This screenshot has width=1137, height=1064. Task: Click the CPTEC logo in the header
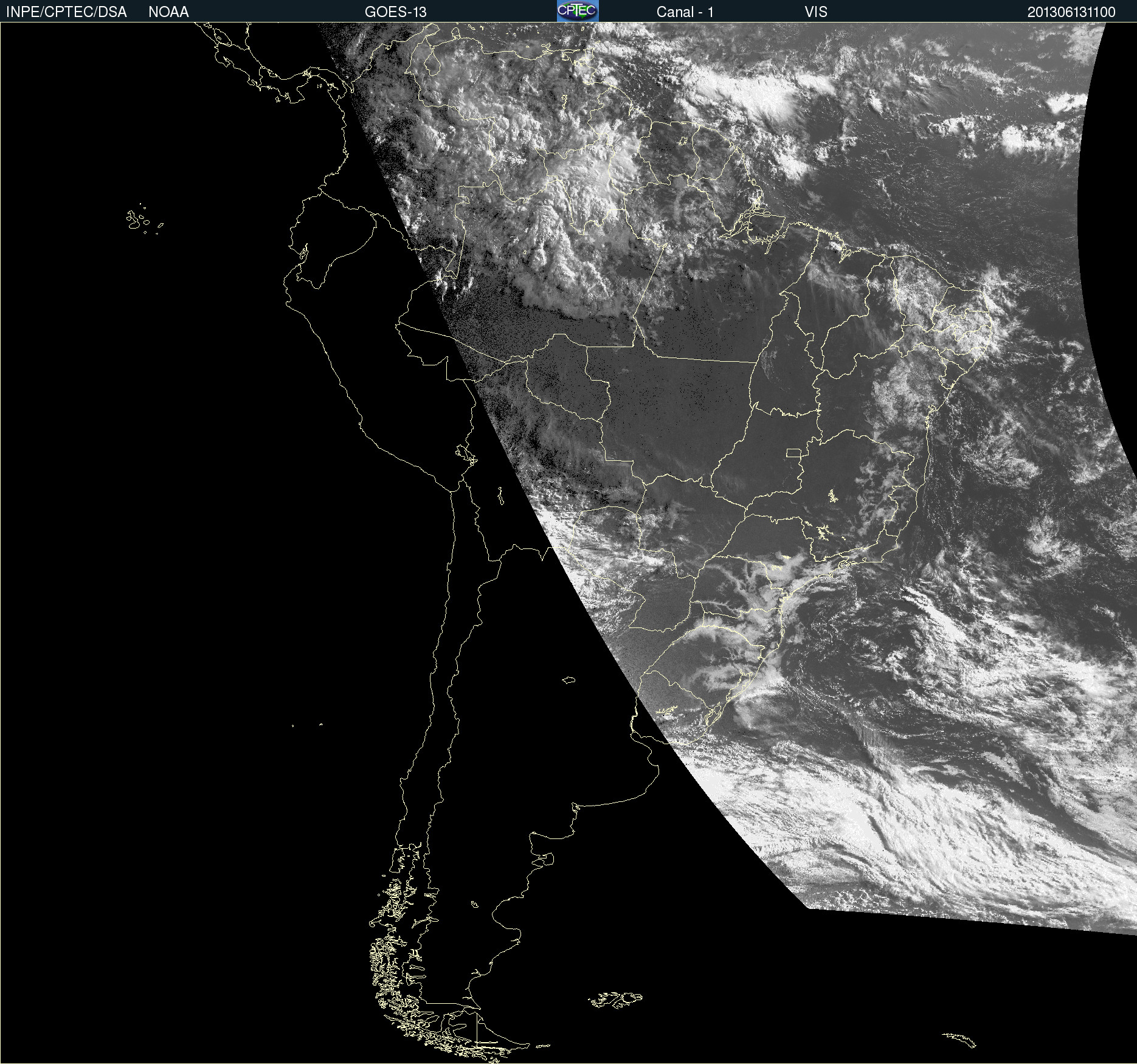[x=578, y=11]
